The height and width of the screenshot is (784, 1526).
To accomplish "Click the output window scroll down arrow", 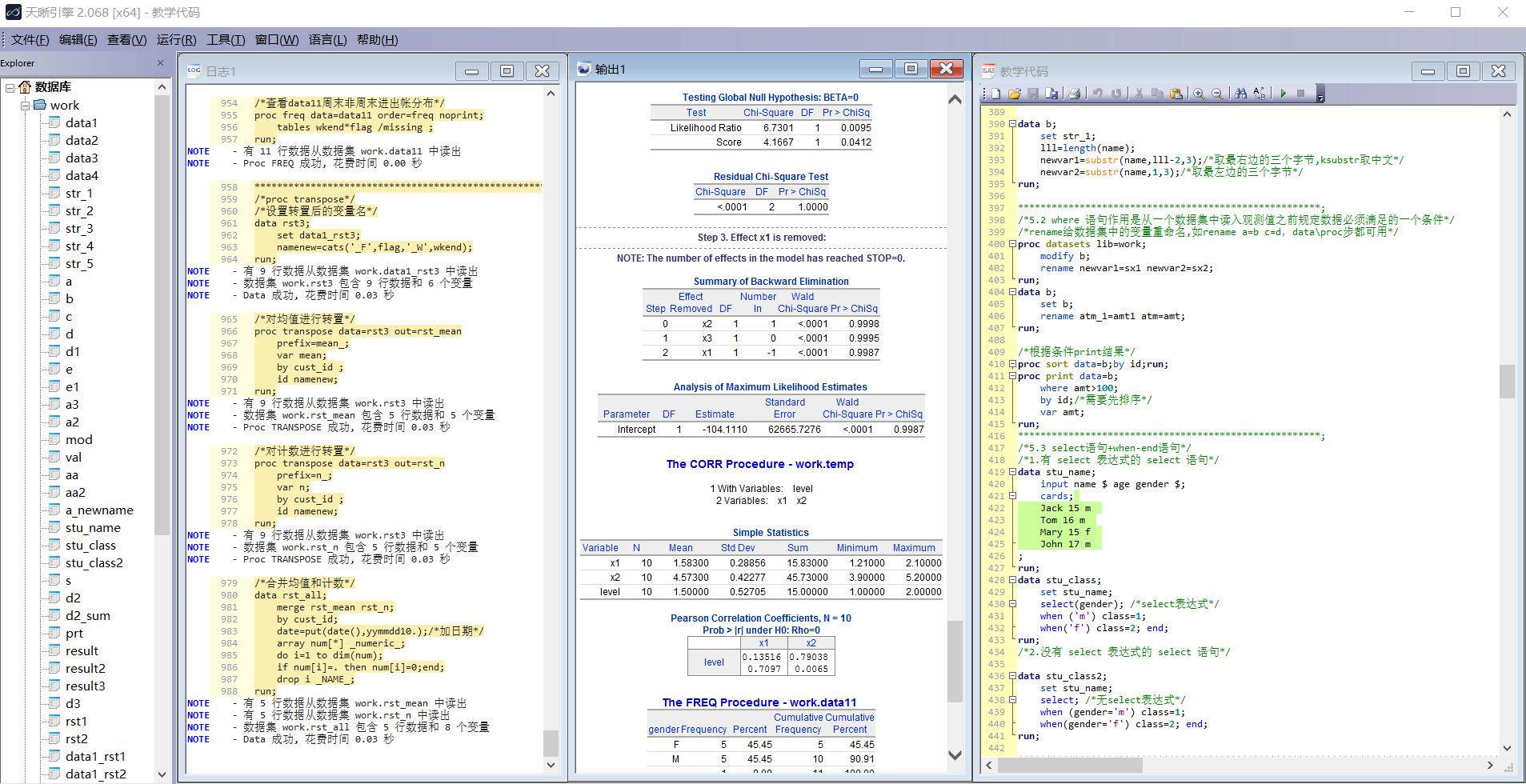I will (955, 754).
